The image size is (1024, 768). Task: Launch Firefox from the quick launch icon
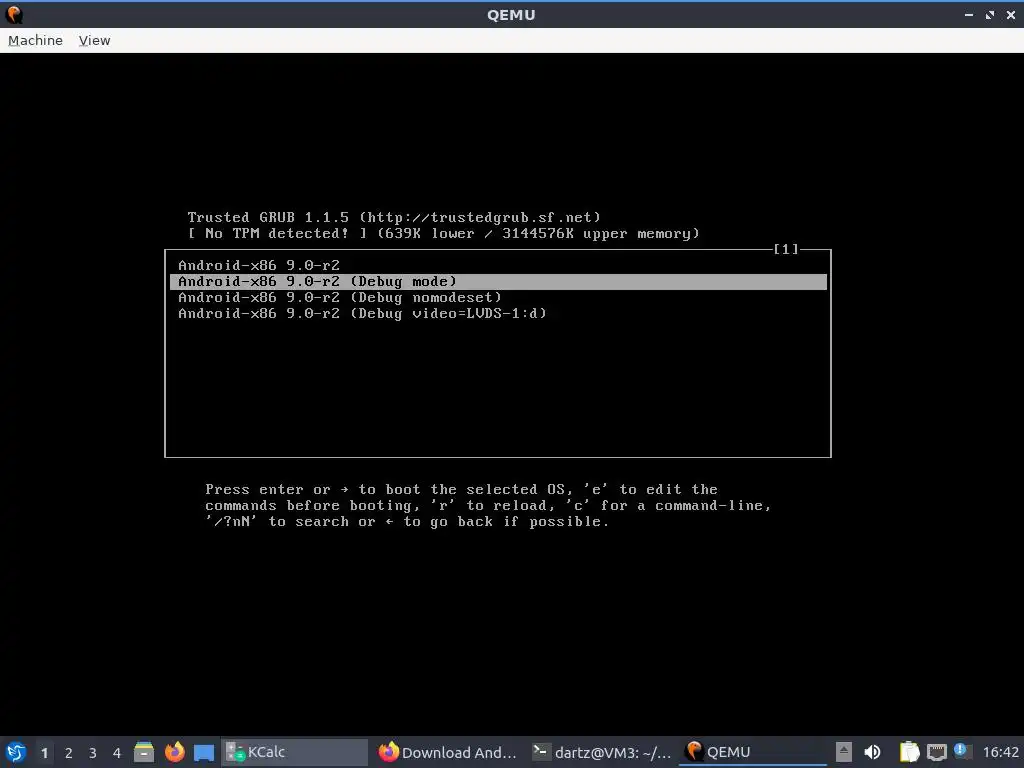click(x=174, y=752)
